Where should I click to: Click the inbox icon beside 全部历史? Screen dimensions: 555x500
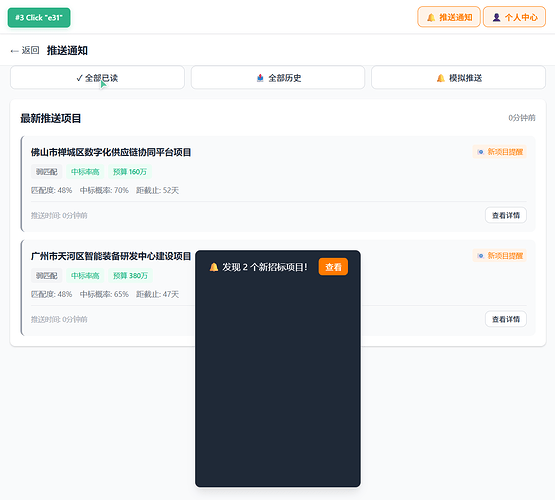(x=260, y=78)
